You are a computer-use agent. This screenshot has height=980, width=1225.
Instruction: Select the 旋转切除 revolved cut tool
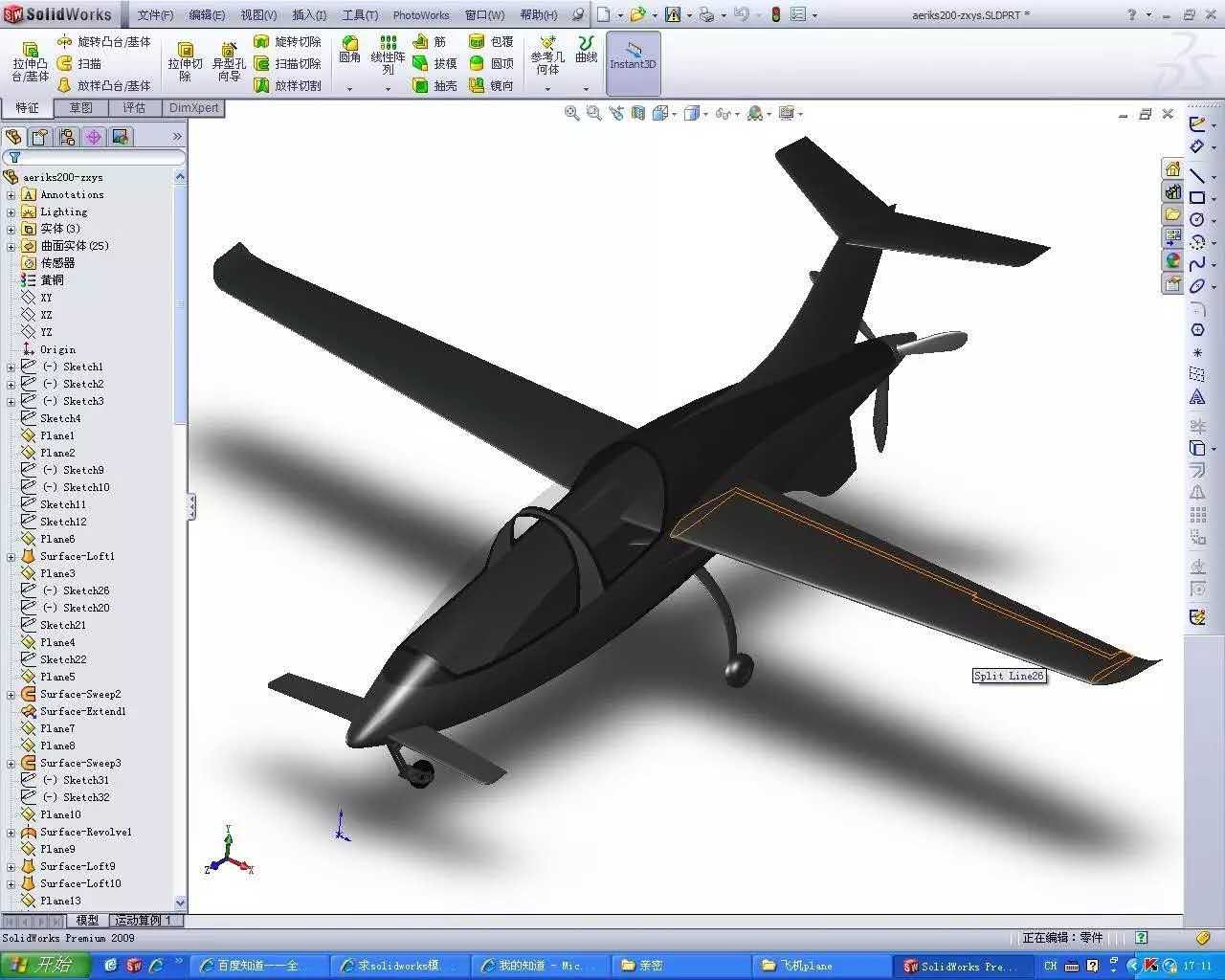[x=287, y=41]
